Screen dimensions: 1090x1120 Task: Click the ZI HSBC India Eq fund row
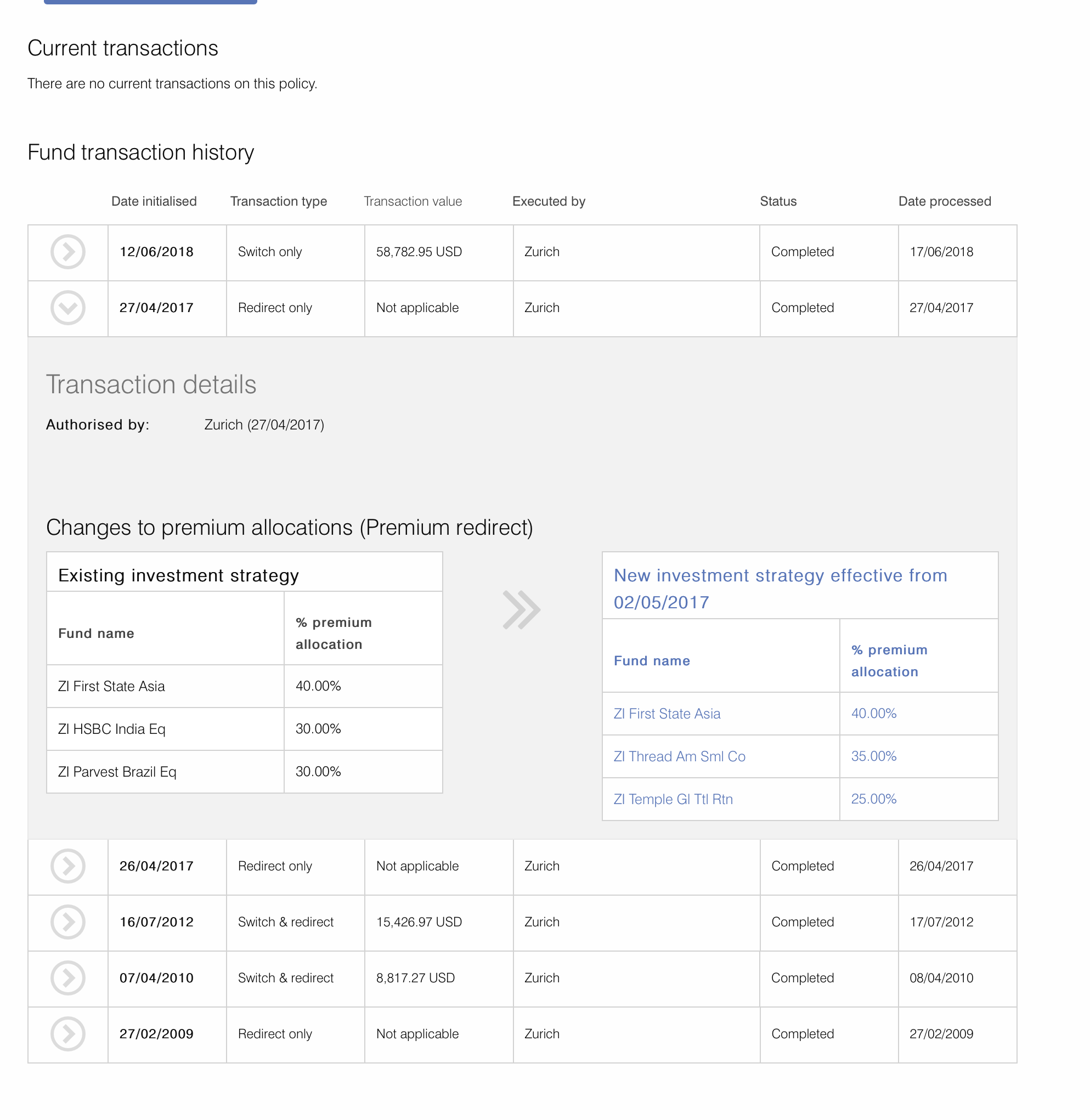tap(245, 728)
